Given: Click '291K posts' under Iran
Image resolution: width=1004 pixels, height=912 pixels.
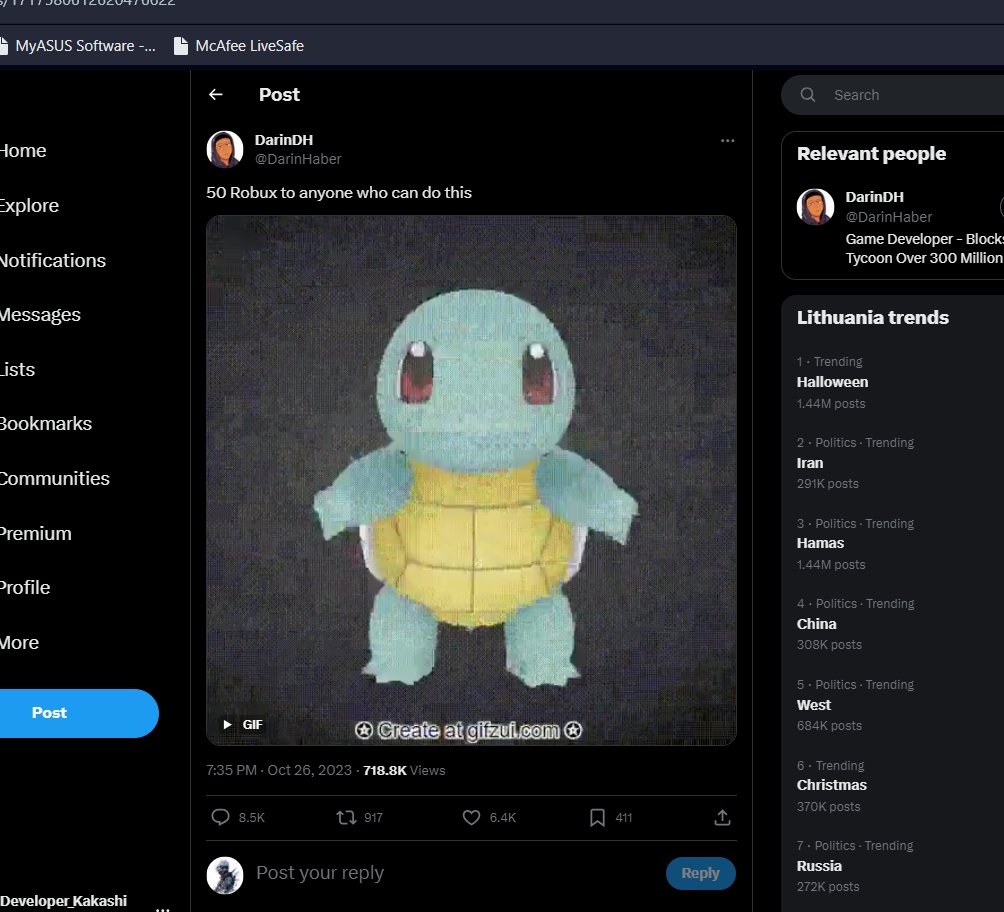Looking at the screenshot, I should [828, 484].
